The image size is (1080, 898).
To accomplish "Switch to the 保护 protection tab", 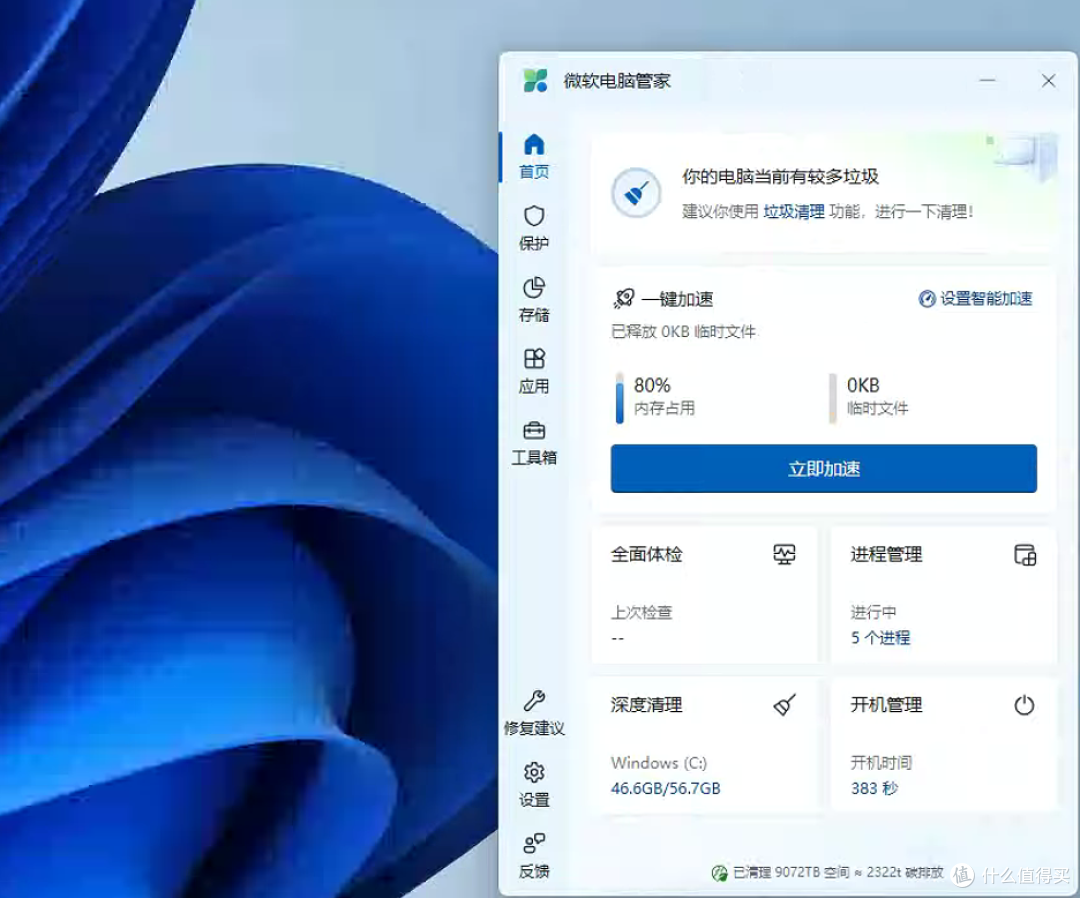I will tap(534, 228).
